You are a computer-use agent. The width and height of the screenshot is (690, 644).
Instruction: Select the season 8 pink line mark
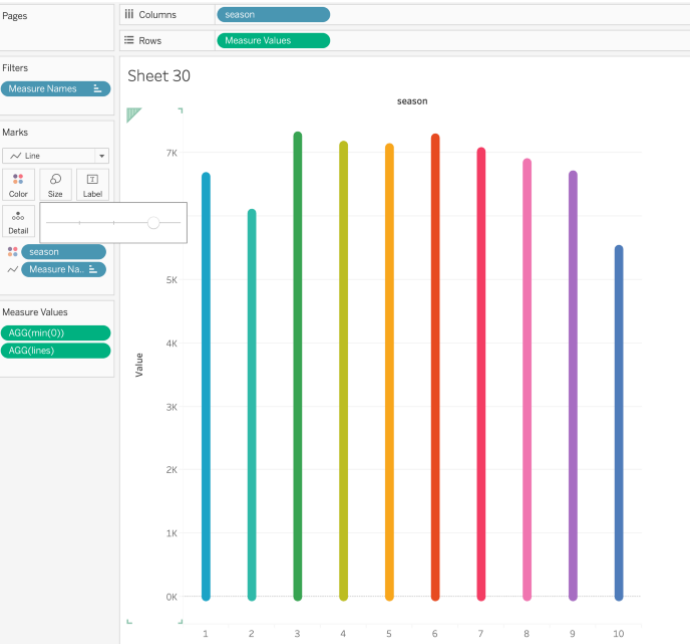tap(527, 380)
